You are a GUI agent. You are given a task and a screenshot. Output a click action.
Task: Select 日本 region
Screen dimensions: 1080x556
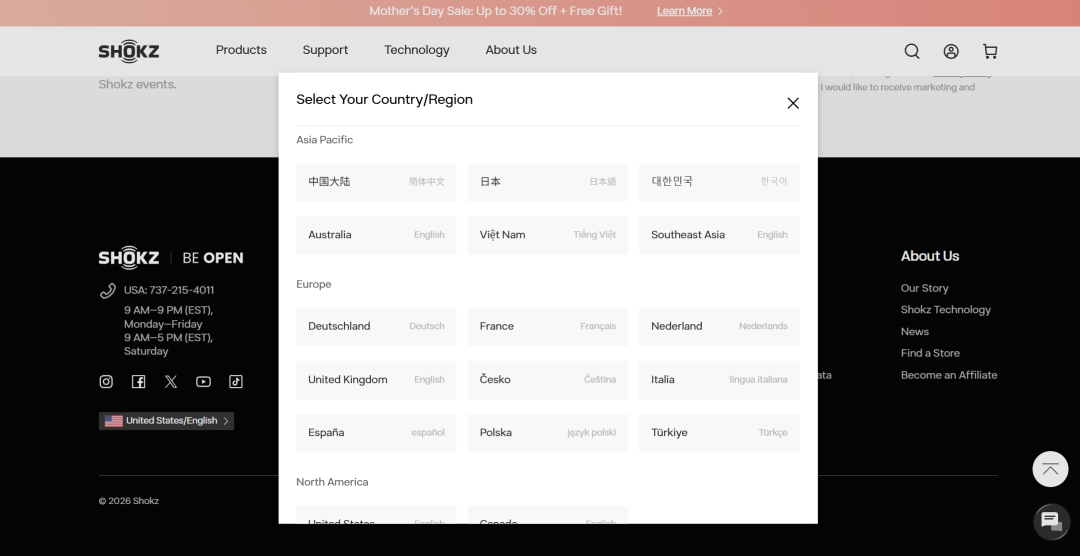click(x=548, y=182)
